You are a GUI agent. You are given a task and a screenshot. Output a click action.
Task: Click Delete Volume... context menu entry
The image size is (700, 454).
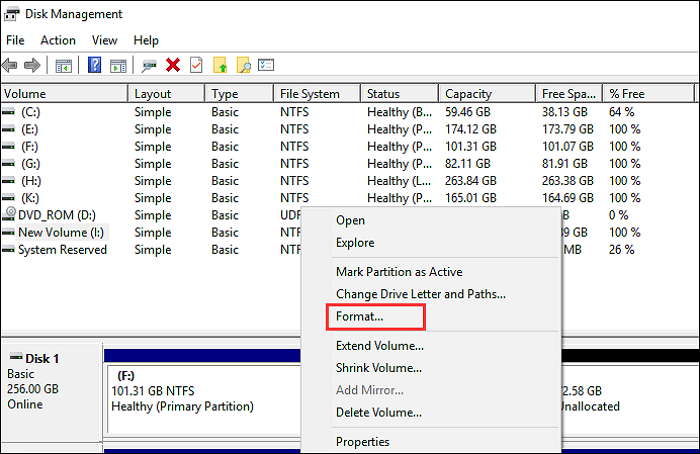tap(378, 411)
